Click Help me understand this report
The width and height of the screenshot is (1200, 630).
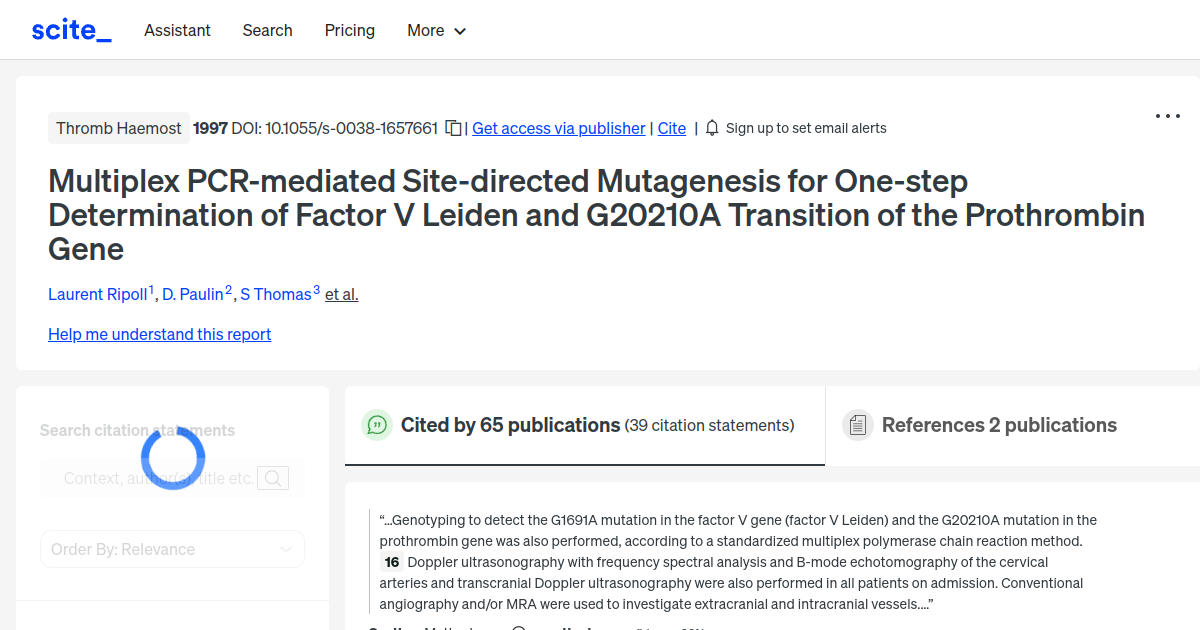(x=159, y=334)
